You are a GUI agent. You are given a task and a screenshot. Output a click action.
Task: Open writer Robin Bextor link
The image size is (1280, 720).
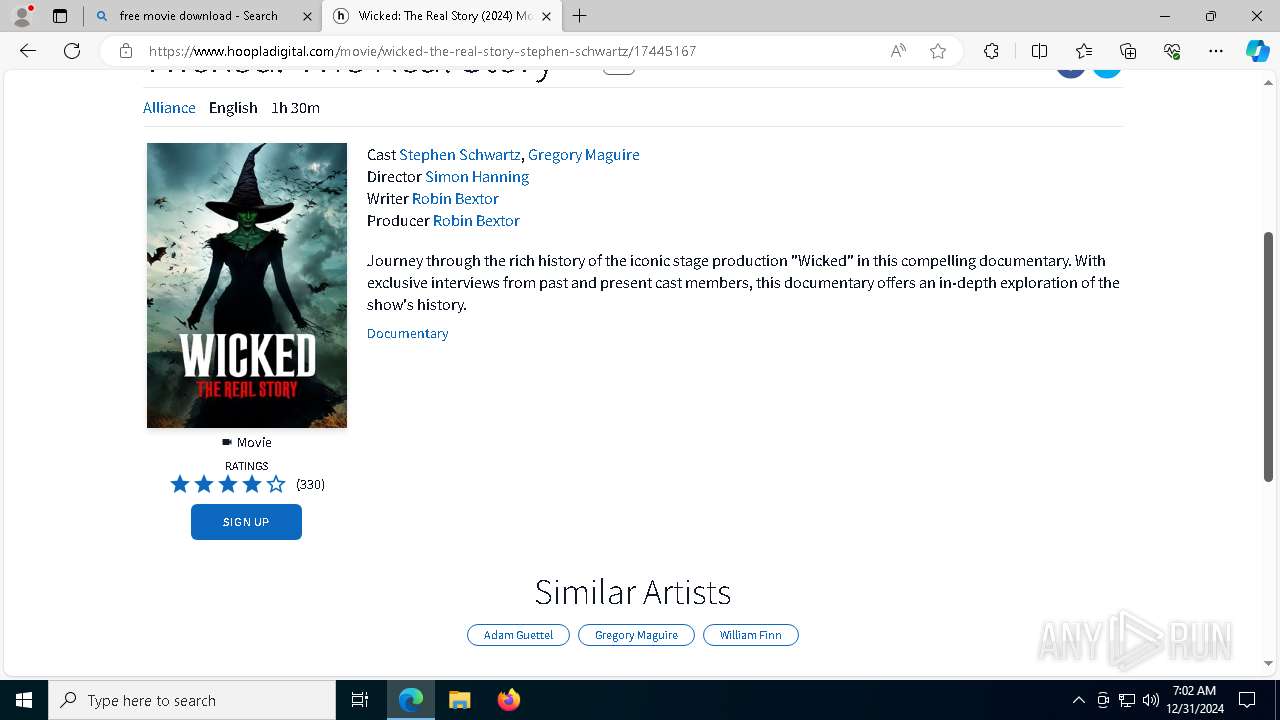coord(455,199)
